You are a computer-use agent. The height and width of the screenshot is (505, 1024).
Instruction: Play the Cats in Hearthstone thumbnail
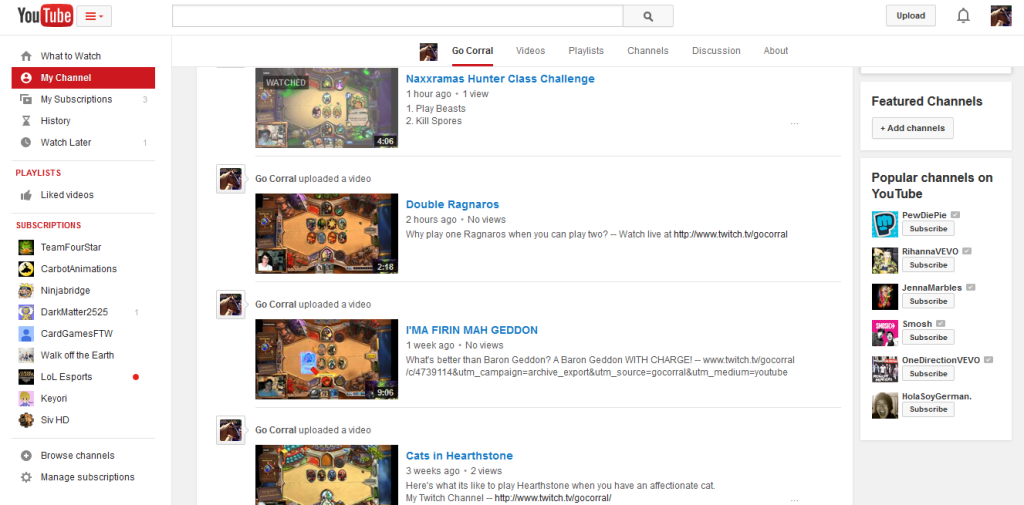pyautogui.click(x=327, y=475)
